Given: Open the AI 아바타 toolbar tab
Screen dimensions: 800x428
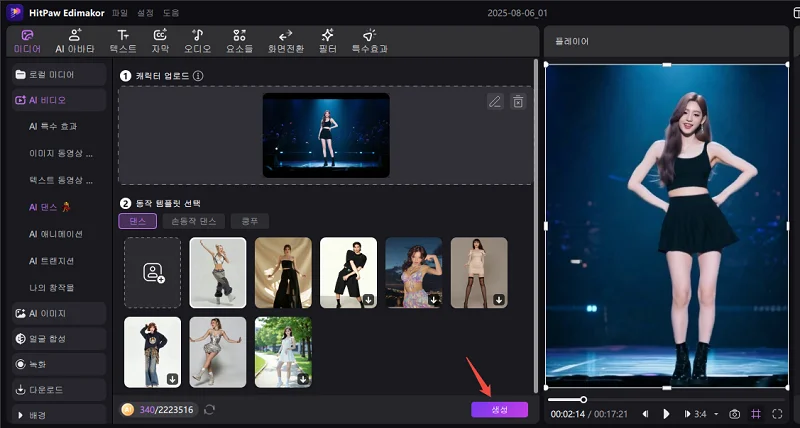Looking at the screenshot, I should tap(75, 40).
